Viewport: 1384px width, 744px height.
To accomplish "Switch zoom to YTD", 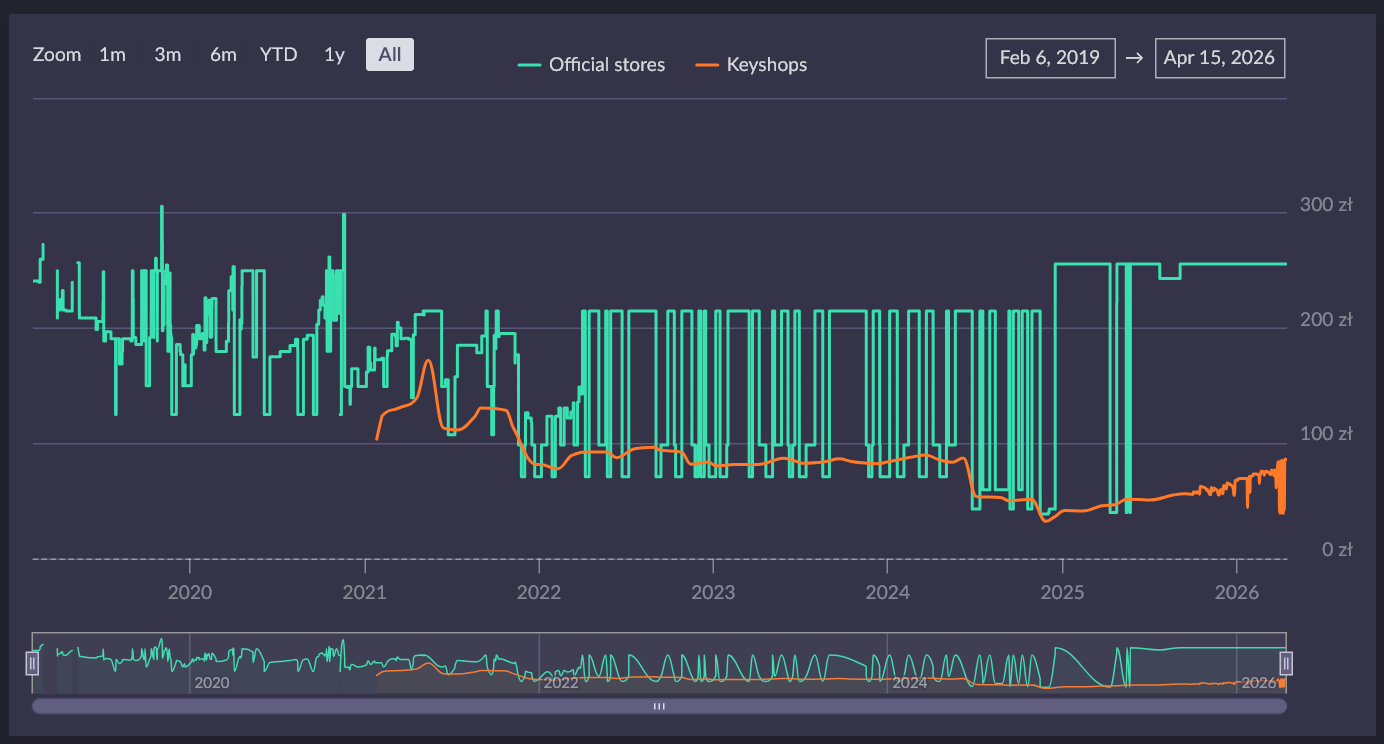I will [x=279, y=55].
